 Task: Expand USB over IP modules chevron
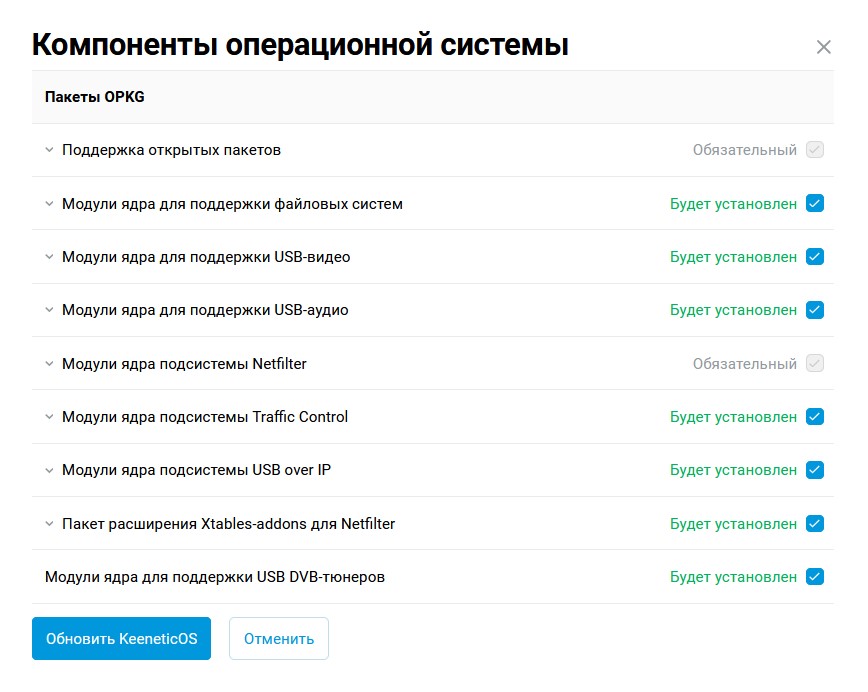pos(49,470)
